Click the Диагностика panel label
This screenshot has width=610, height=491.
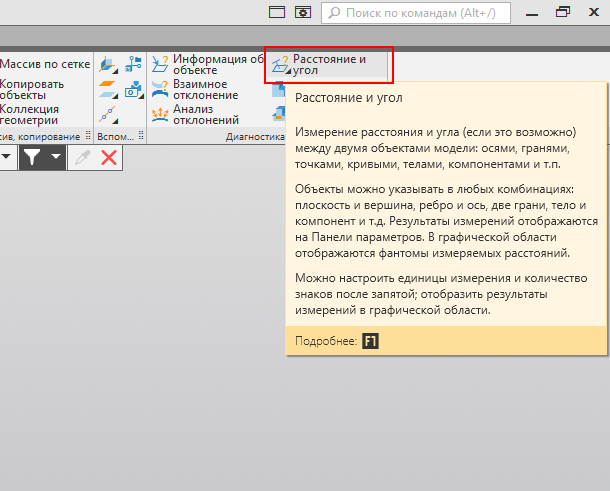click(x=255, y=137)
